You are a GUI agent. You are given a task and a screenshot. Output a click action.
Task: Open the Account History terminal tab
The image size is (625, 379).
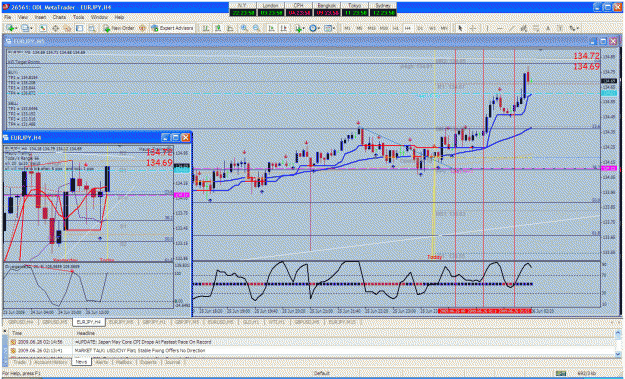tap(51, 362)
